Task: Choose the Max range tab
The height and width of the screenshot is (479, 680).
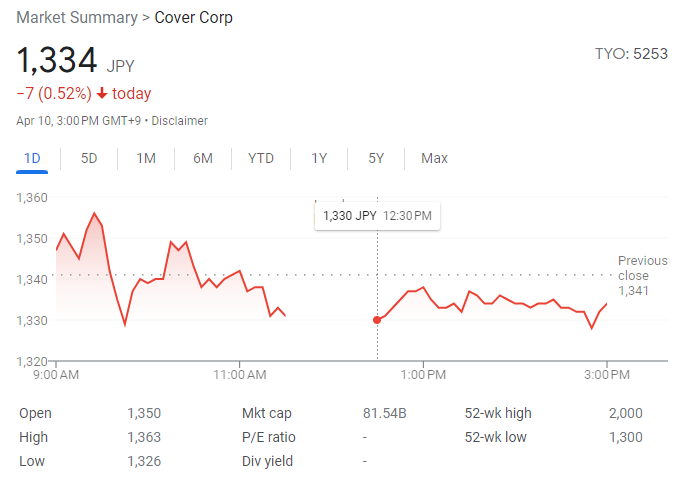Action: click(x=434, y=158)
